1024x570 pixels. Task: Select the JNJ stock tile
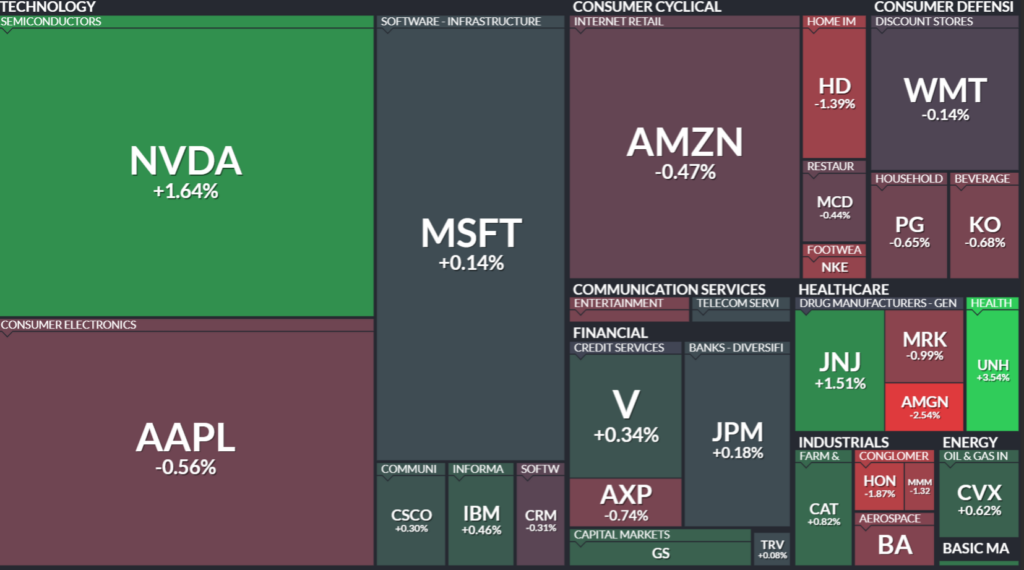[x=839, y=369]
